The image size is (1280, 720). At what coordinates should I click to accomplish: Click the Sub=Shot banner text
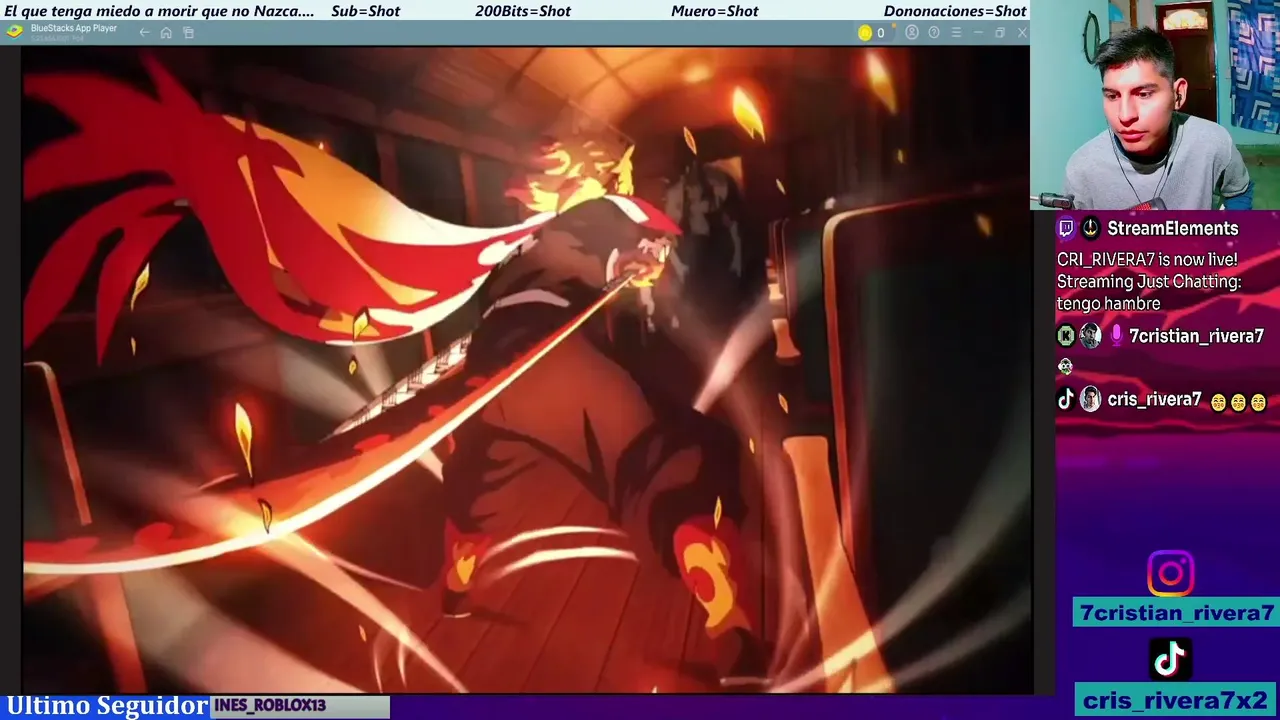point(365,11)
